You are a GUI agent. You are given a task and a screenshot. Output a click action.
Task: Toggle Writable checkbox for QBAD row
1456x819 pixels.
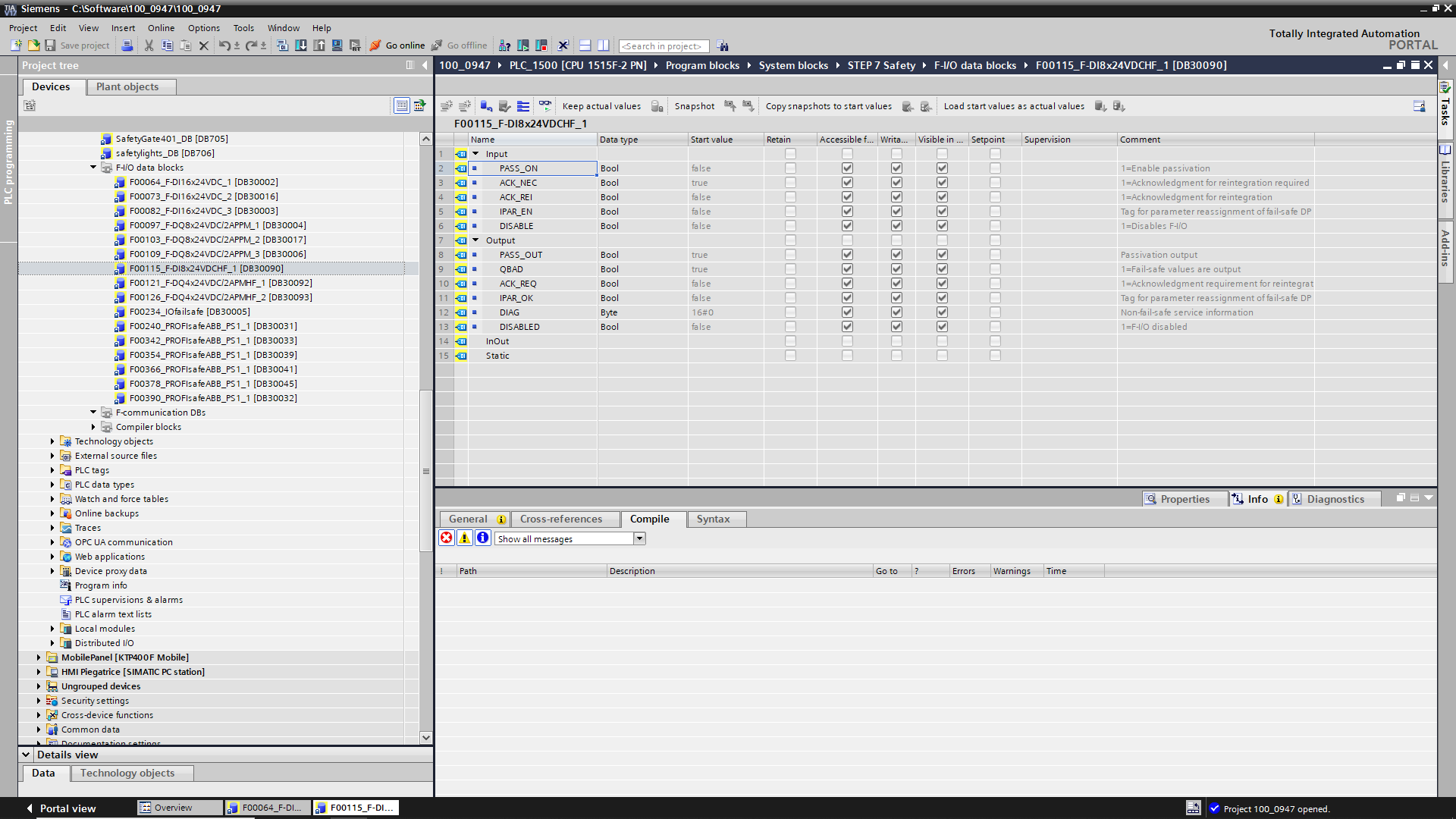click(x=896, y=269)
